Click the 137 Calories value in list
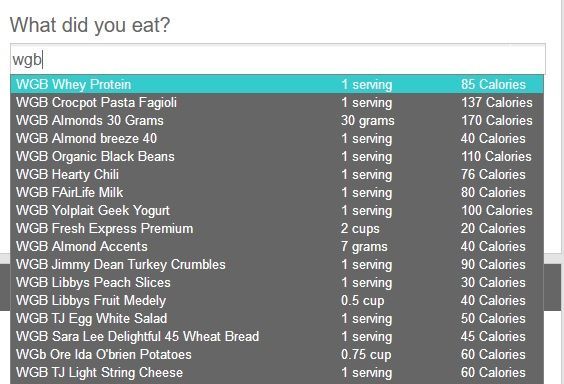This screenshot has height=384, width=564. 497,102
